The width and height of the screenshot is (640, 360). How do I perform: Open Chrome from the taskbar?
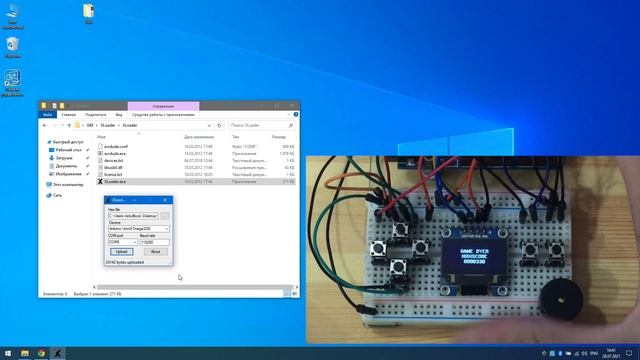(41, 353)
